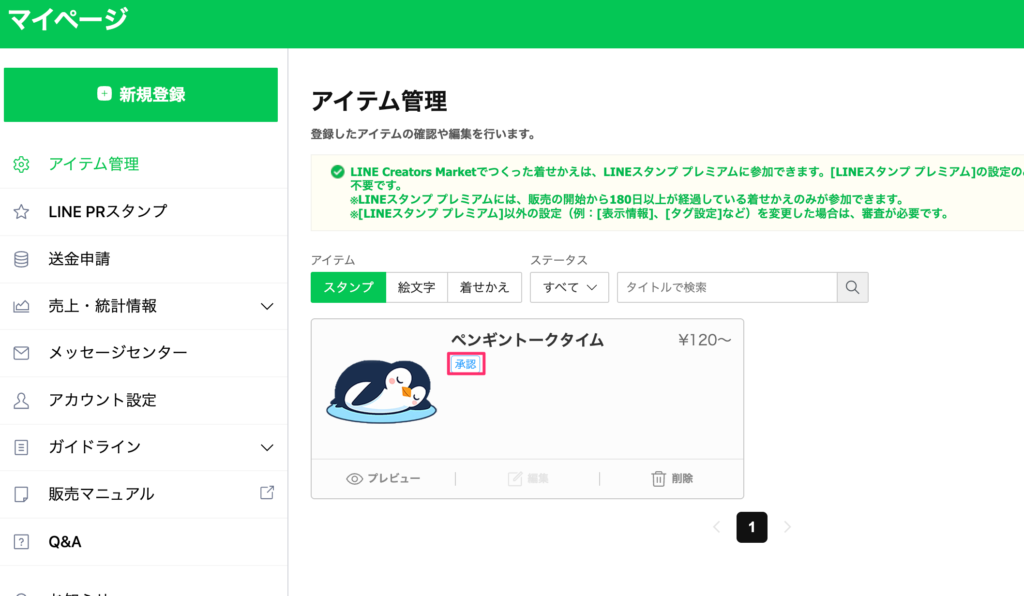Click the eye icon for プレビュー
1024x596 pixels.
[x=354, y=479]
